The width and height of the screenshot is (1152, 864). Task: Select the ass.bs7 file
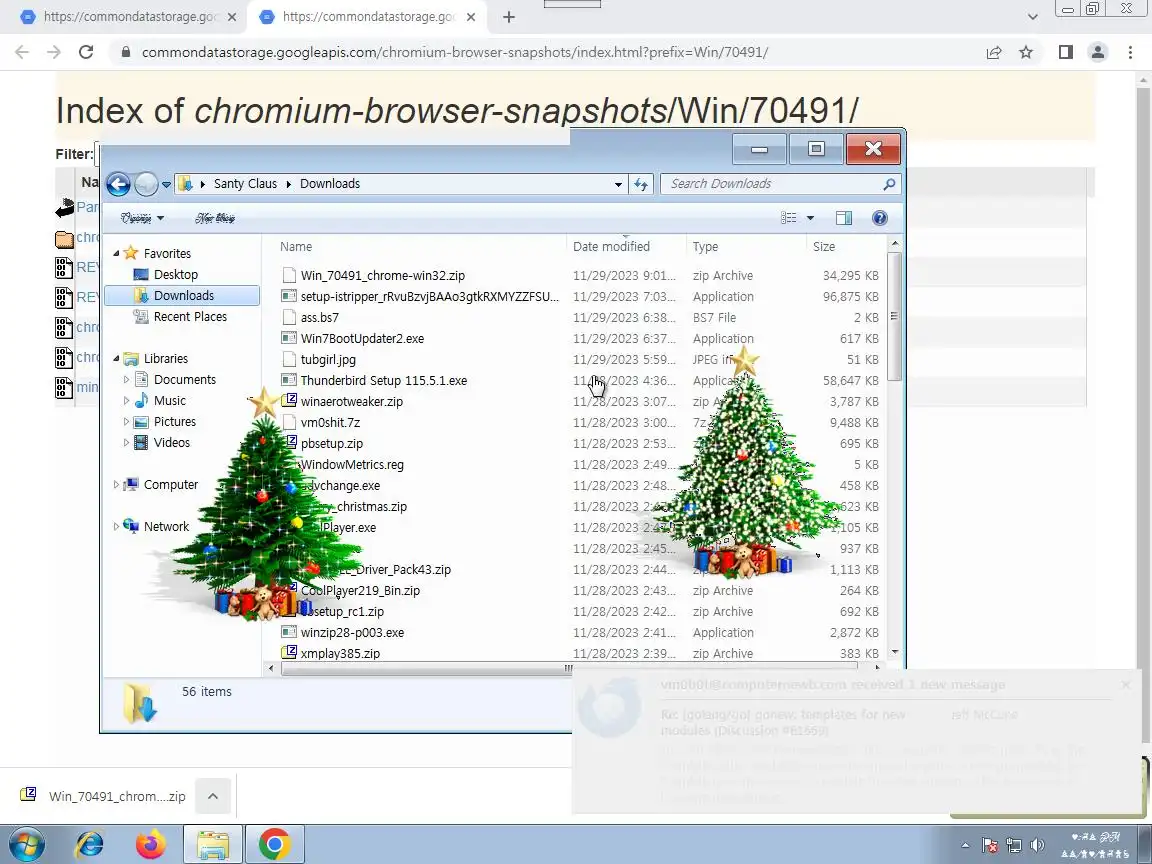320,317
